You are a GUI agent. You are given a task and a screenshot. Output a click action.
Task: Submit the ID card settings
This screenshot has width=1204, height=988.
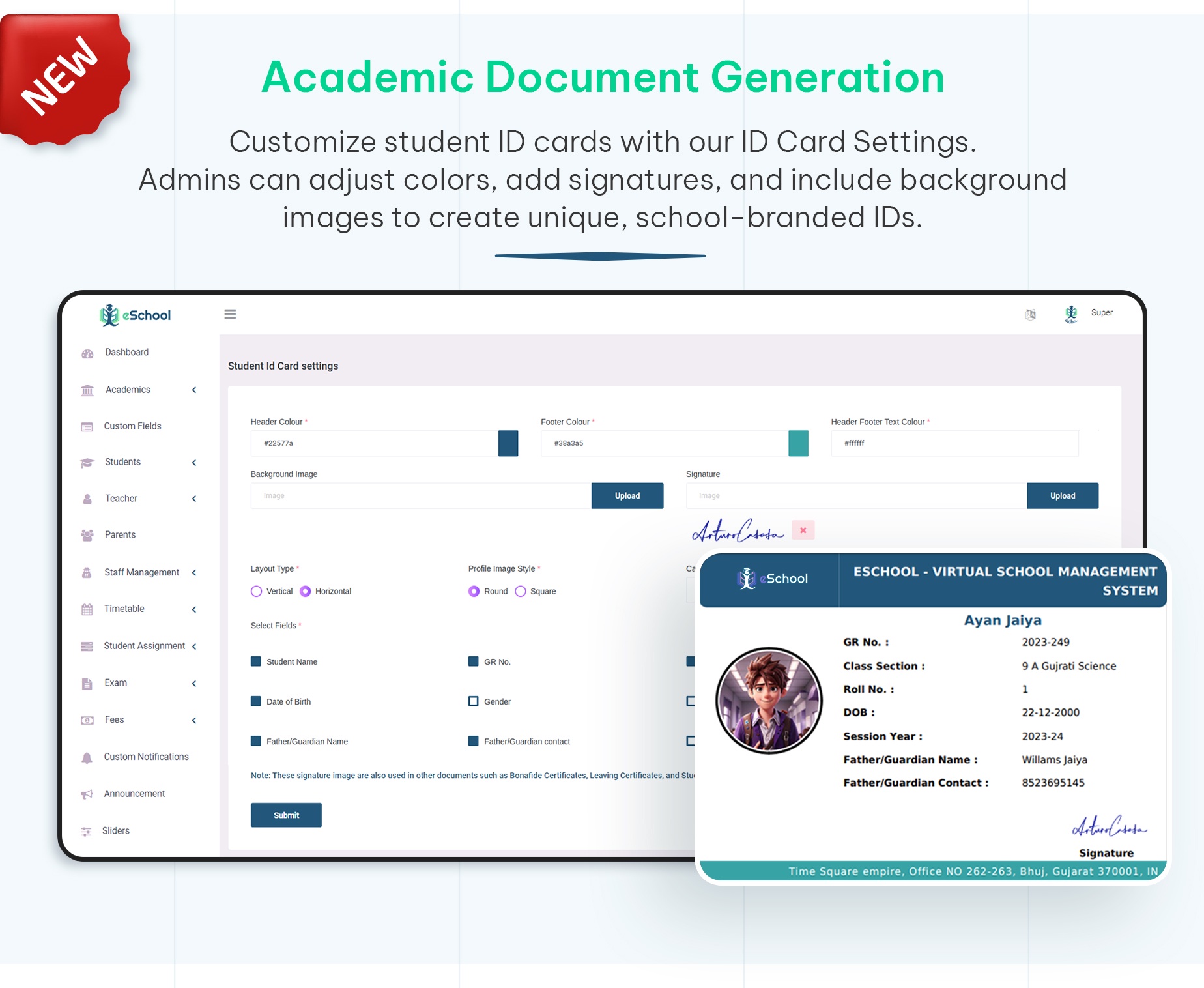tap(286, 815)
